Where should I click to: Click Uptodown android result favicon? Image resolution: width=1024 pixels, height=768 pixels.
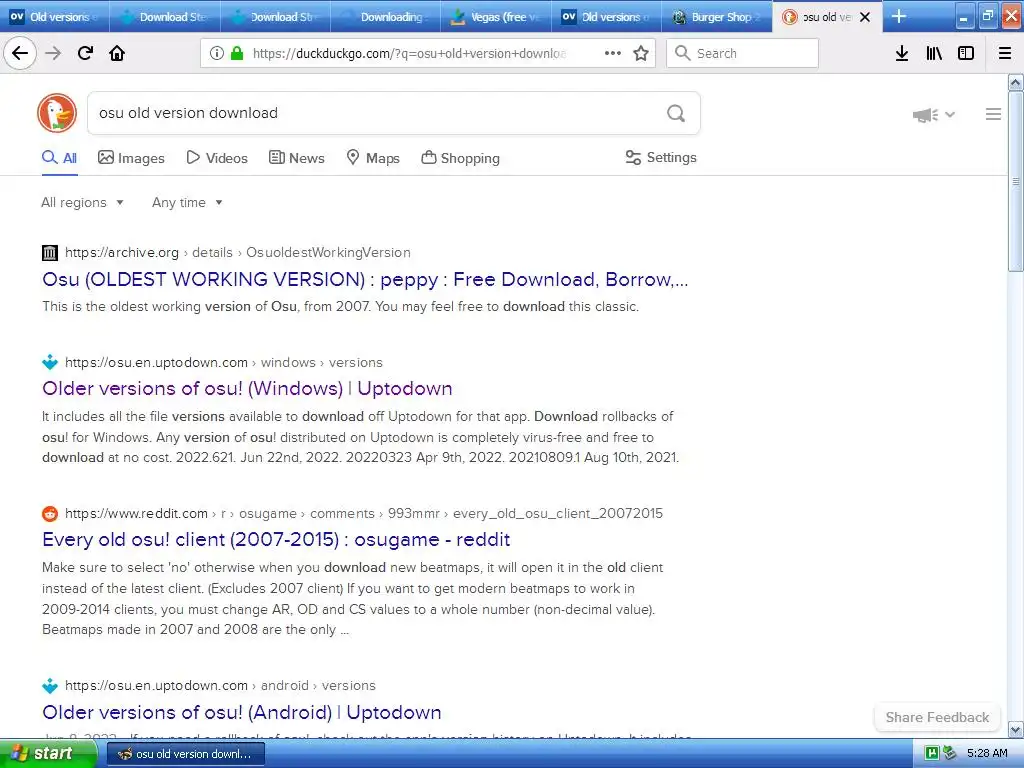50,686
